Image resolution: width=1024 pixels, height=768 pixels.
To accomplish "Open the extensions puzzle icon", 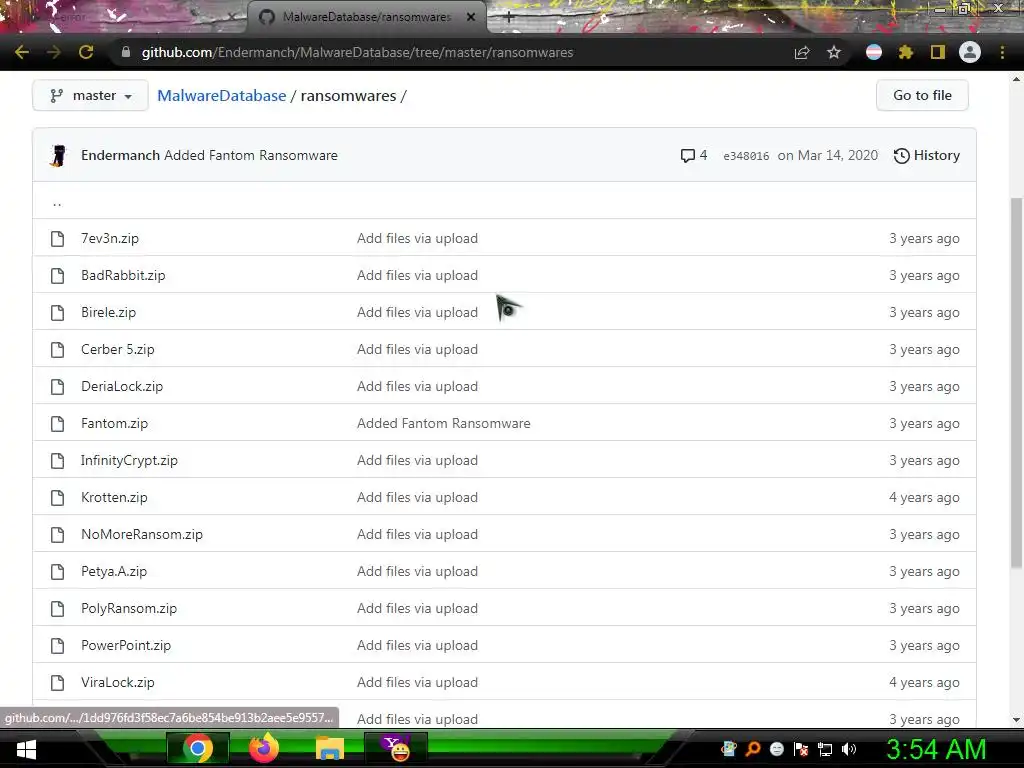I will point(906,52).
